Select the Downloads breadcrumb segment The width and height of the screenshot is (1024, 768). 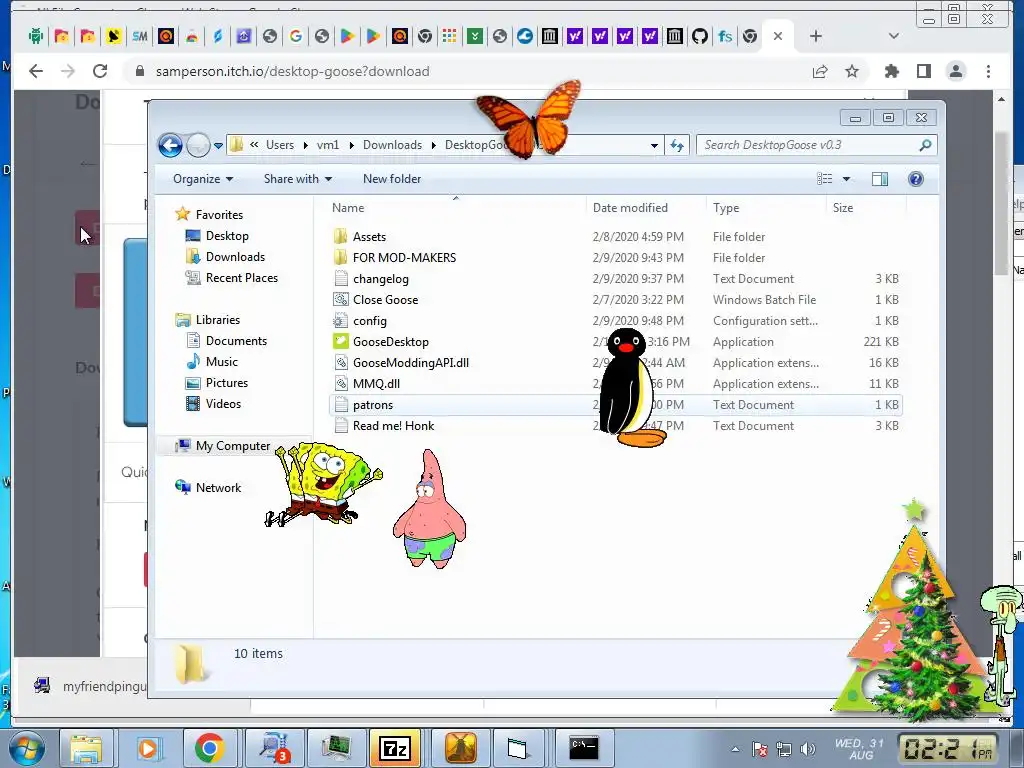(x=392, y=145)
